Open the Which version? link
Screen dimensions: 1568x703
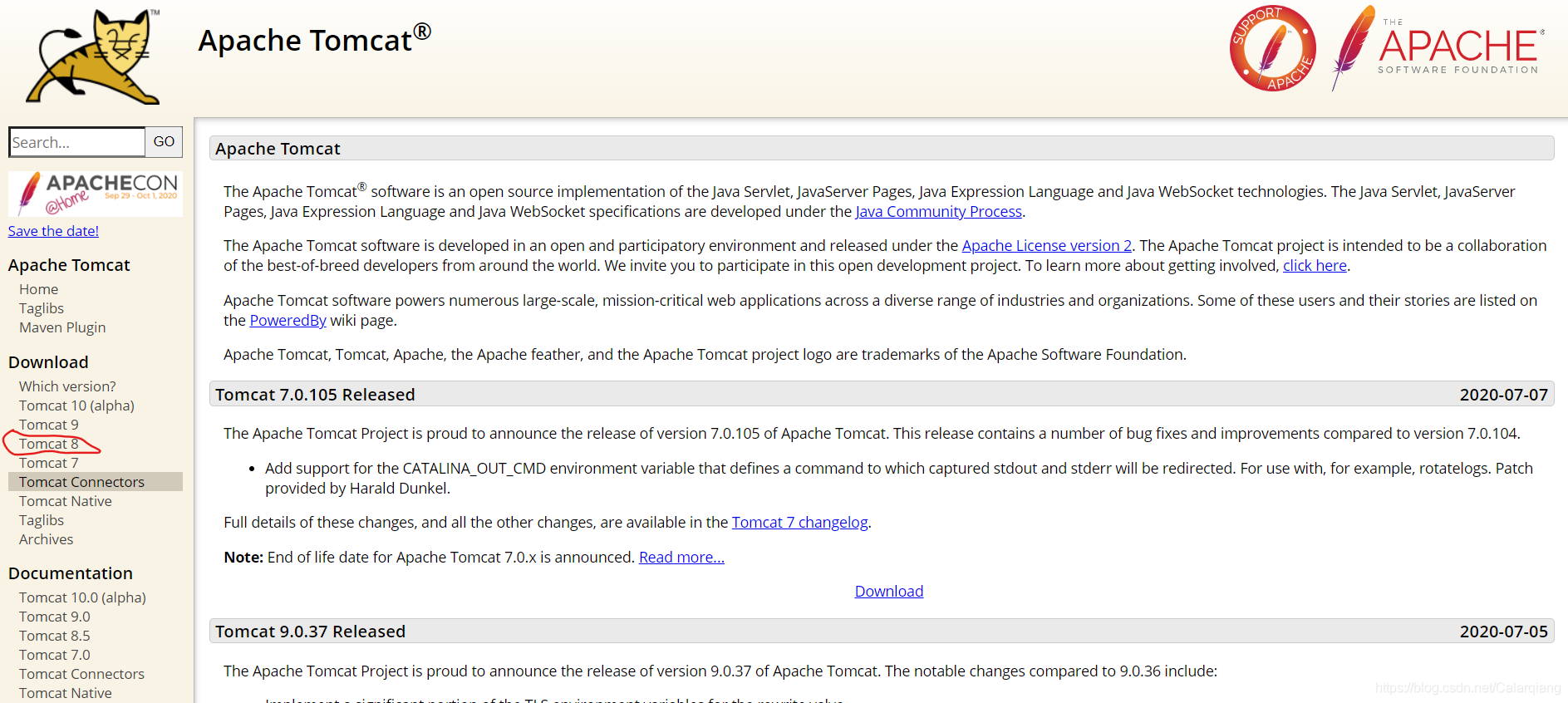coord(67,386)
